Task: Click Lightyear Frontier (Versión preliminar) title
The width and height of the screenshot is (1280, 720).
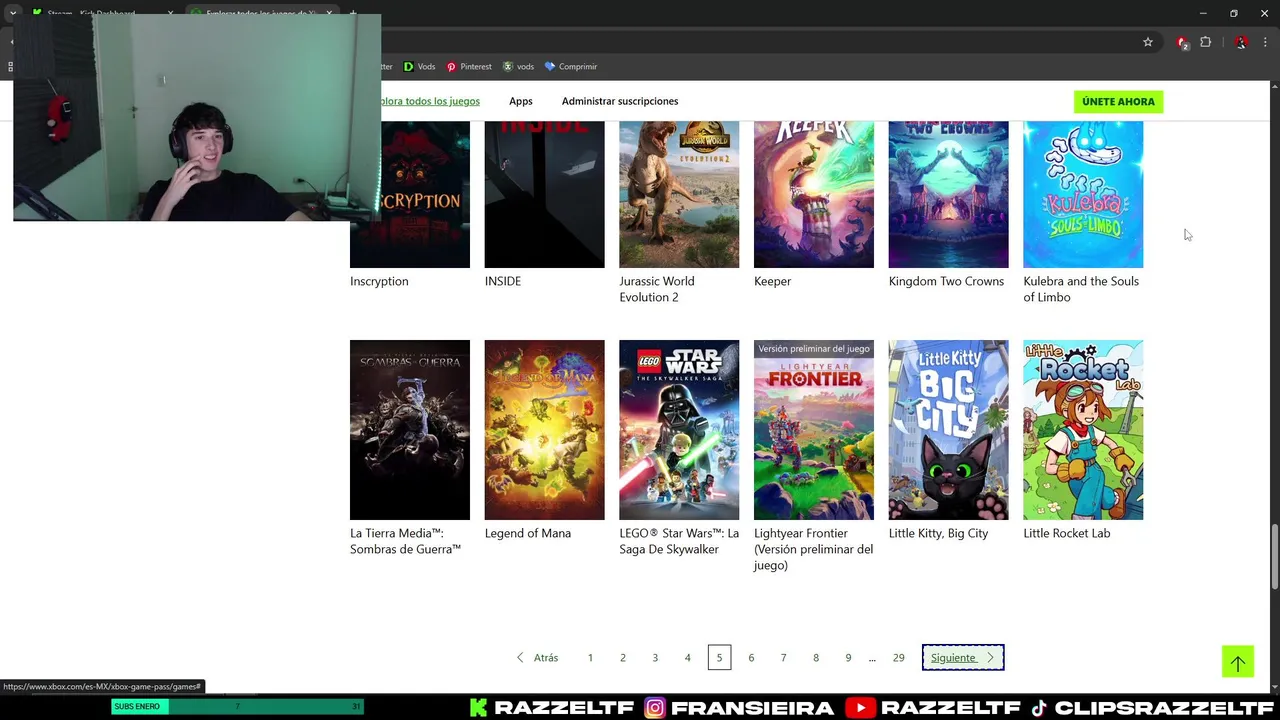Action: [813, 549]
